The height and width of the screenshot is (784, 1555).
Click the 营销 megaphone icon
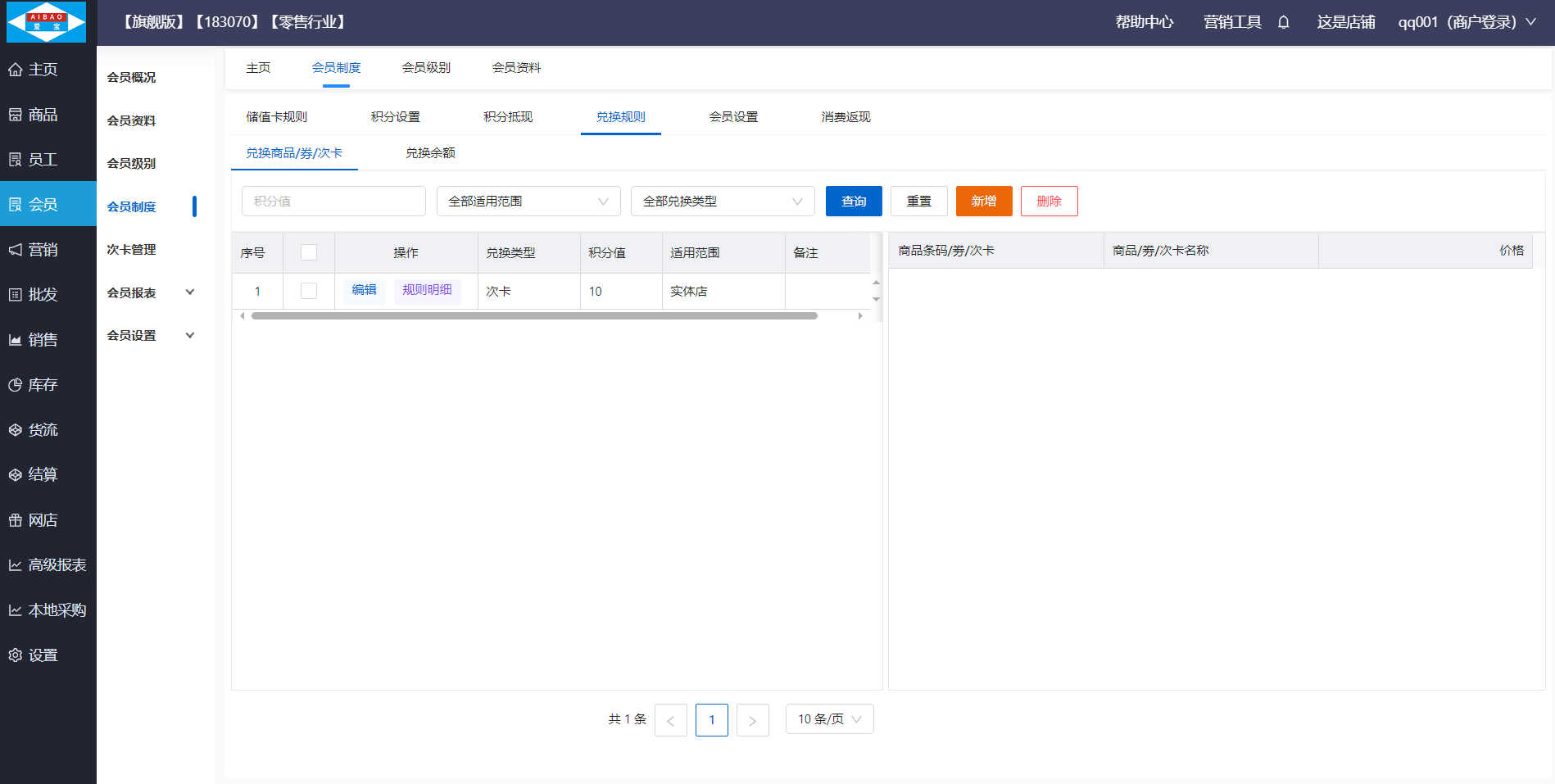pos(16,250)
